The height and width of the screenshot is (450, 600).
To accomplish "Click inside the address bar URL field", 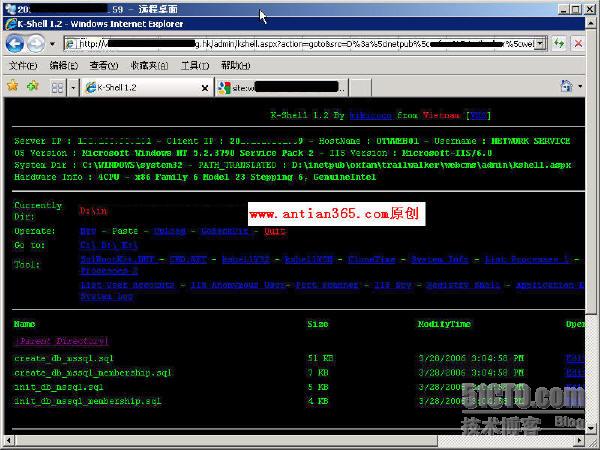I will pyautogui.click(x=304, y=44).
